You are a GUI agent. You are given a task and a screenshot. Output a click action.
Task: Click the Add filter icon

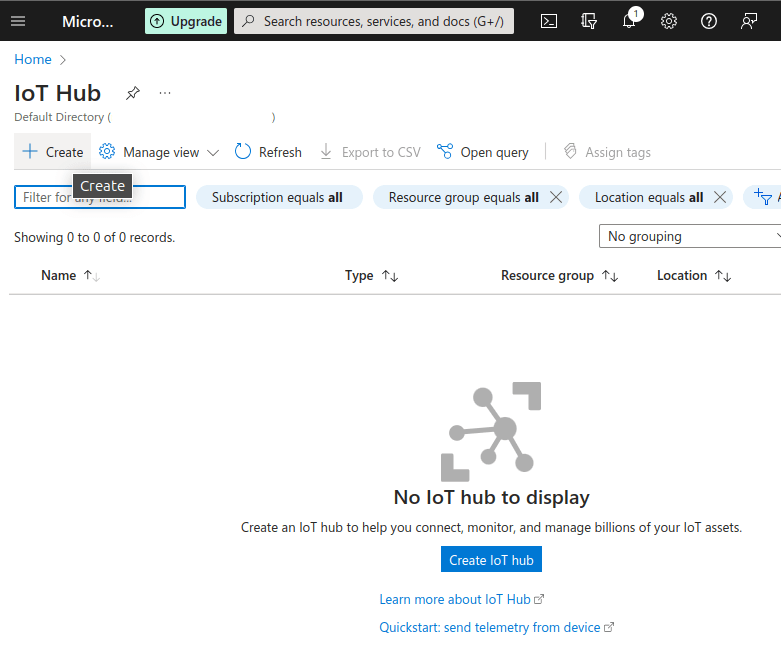[x=763, y=197]
